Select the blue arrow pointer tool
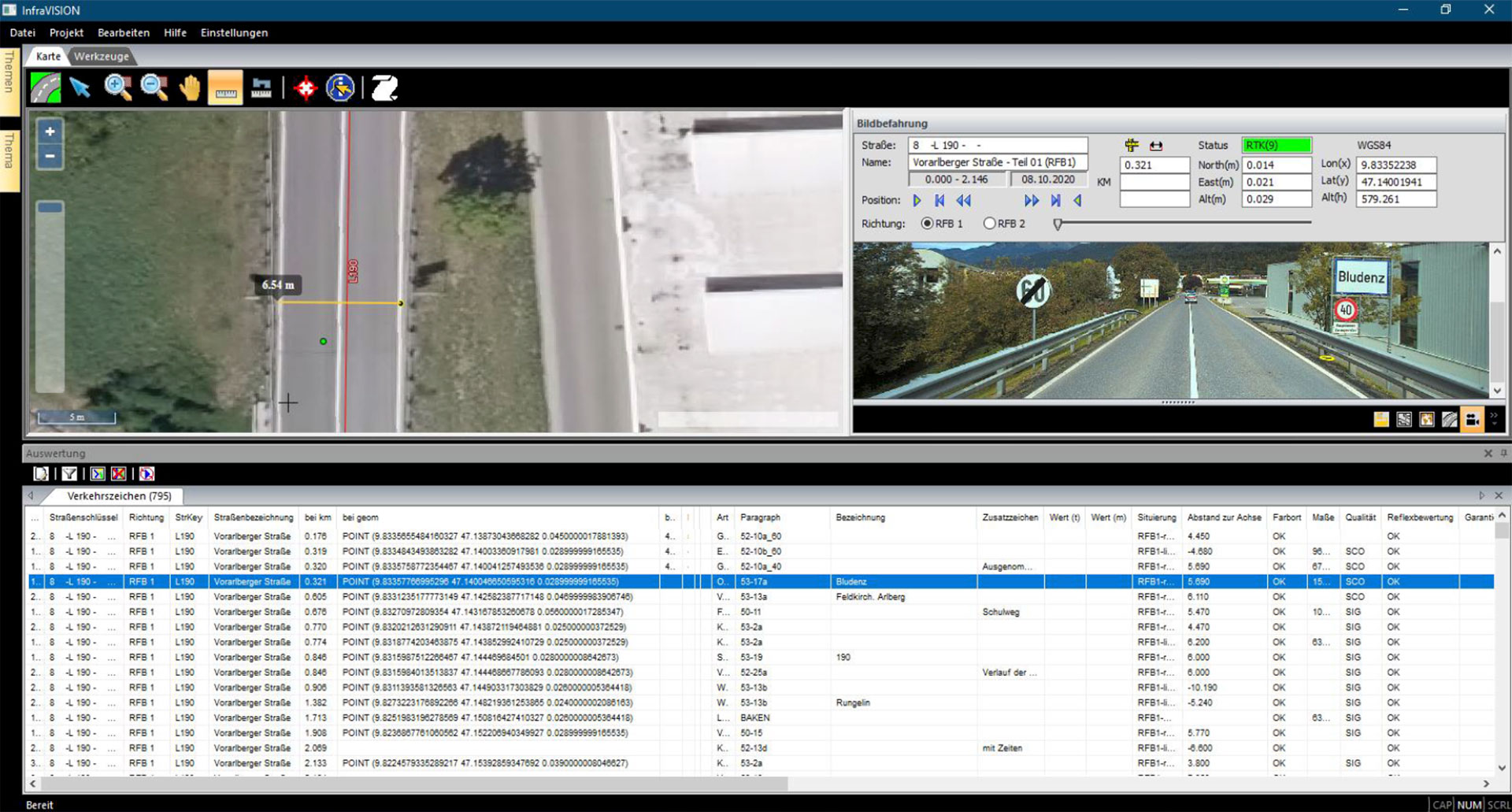Viewport: 1512px width, 812px height. (x=80, y=87)
